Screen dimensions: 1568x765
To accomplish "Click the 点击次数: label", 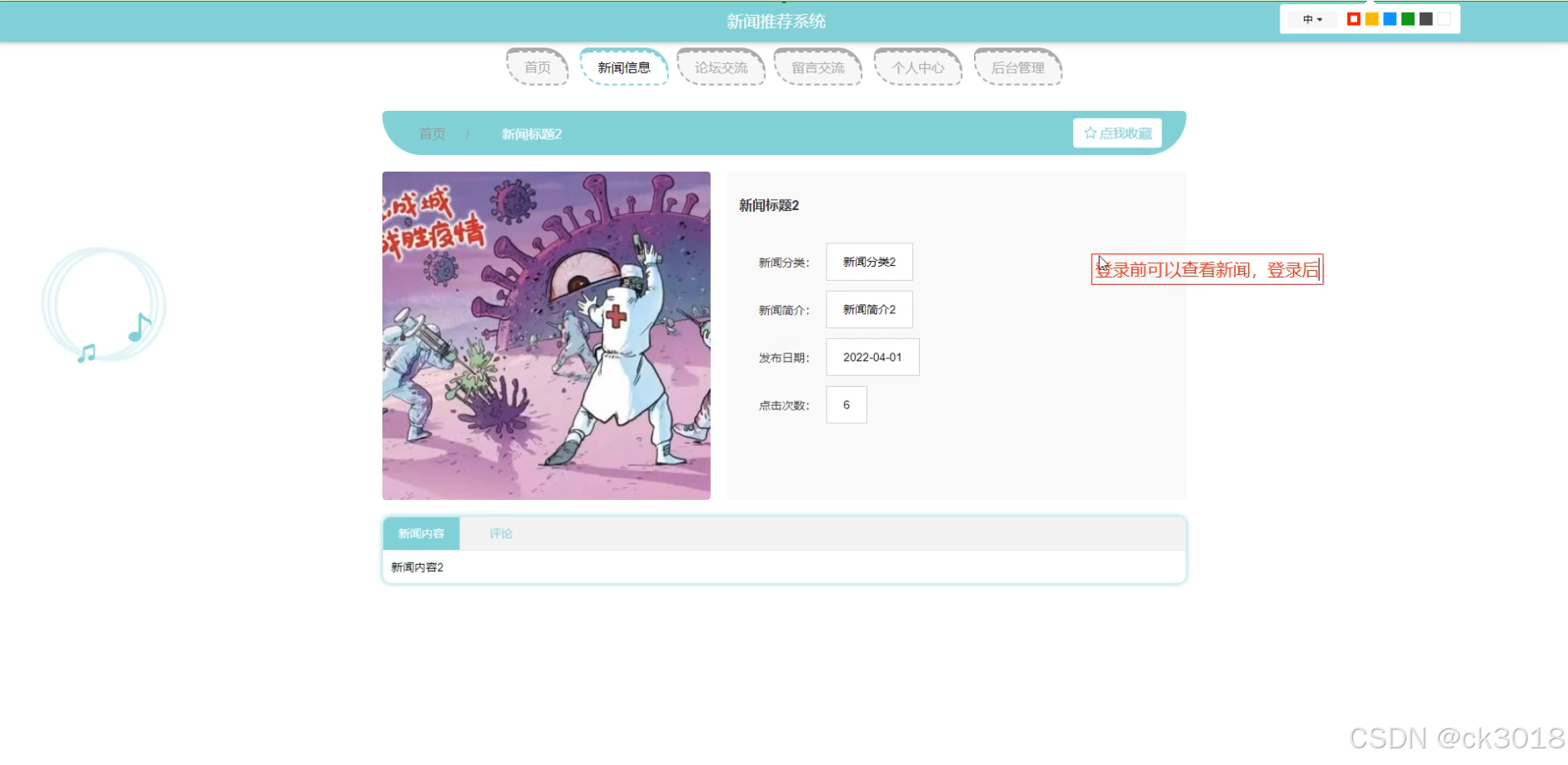I will (x=784, y=406).
